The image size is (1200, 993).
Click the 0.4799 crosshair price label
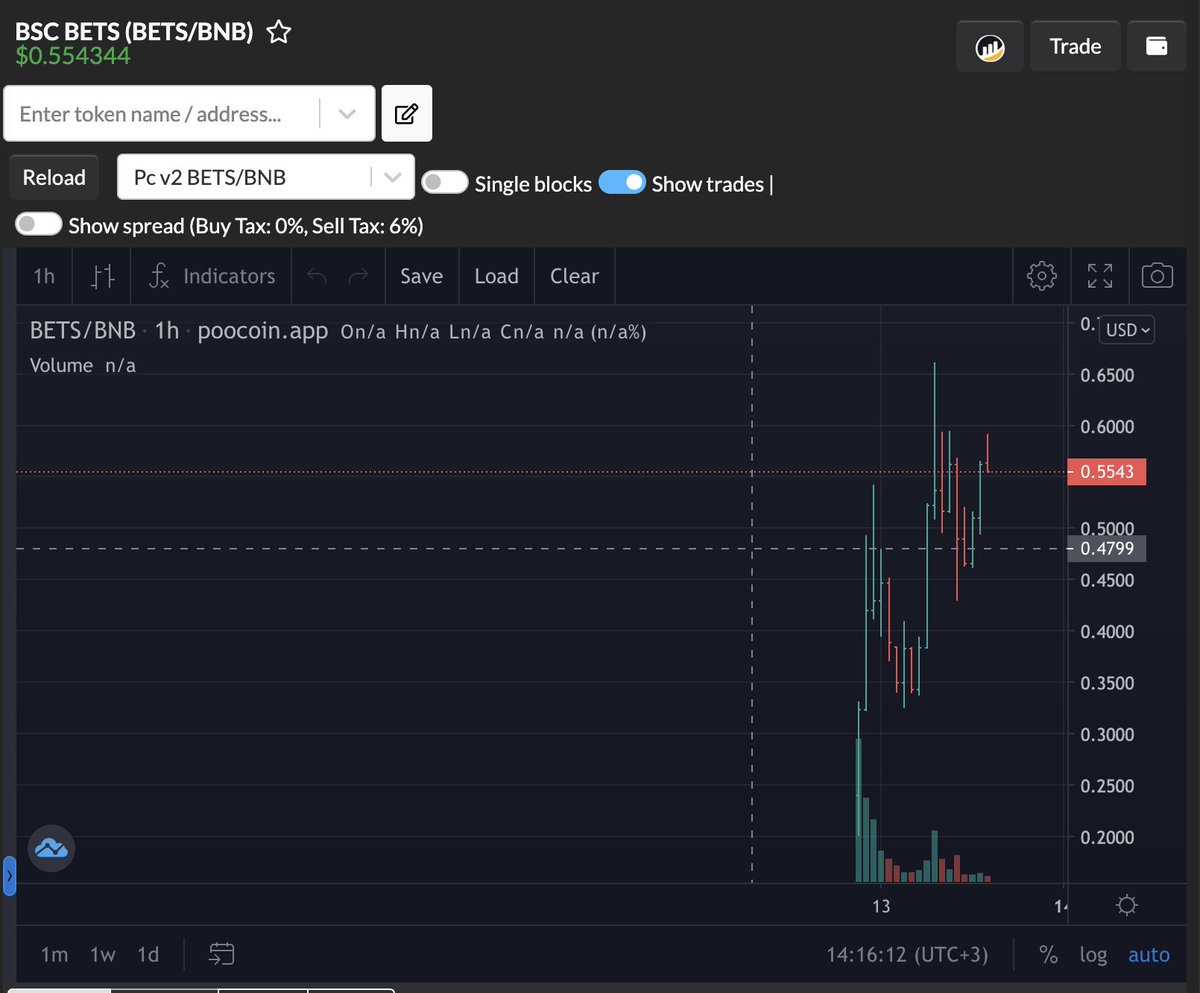pyautogui.click(x=1107, y=548)
